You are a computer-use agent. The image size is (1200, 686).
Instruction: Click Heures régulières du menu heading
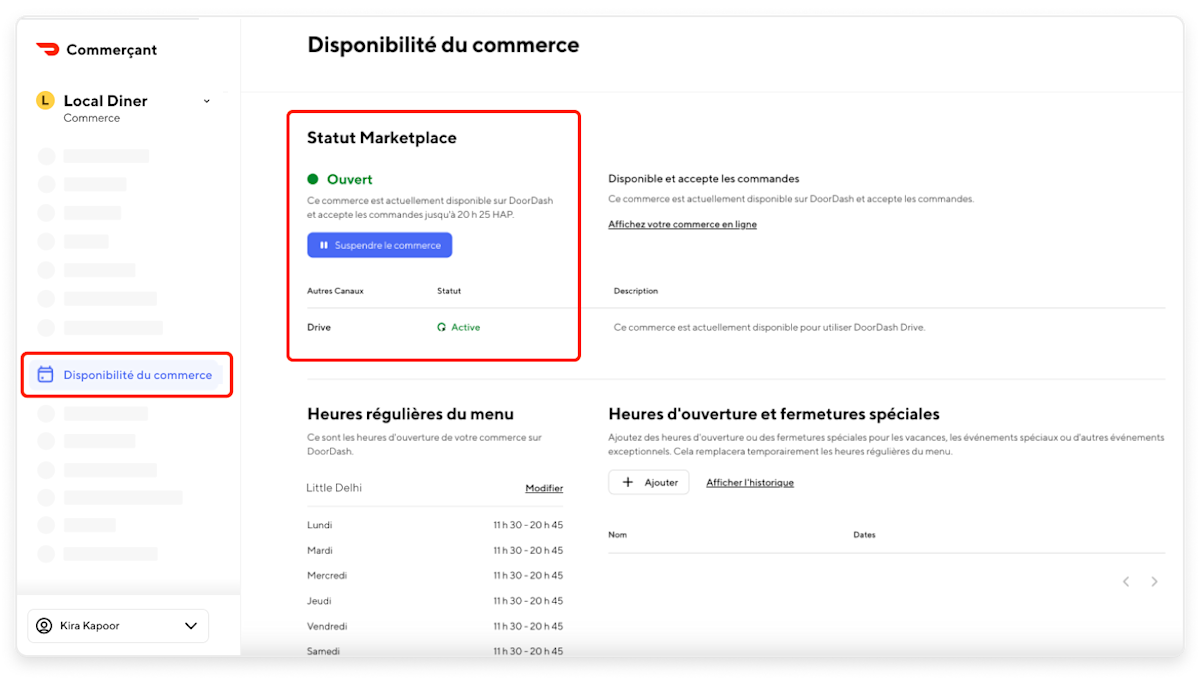[x=411, y=414]
